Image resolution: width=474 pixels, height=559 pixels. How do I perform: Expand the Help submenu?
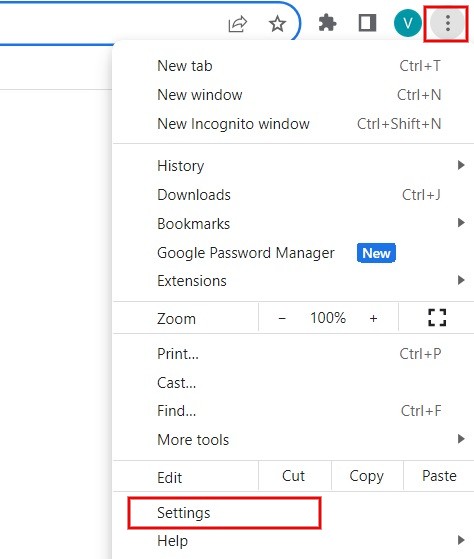point(294,541)
